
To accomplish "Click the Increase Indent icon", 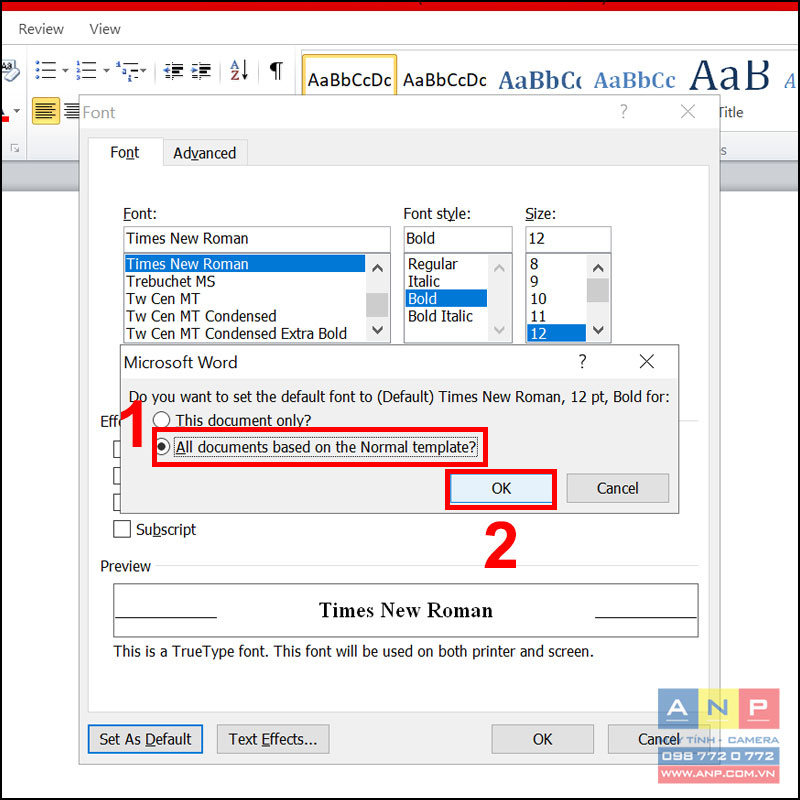I will [x=201, y=71].
